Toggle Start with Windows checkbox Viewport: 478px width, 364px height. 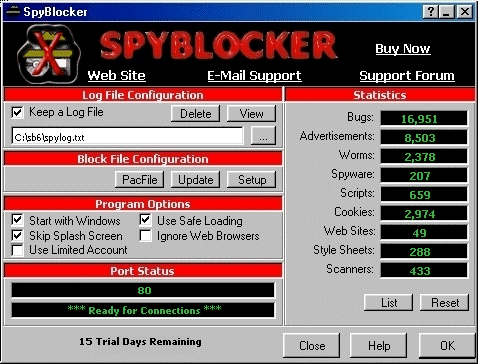point(17,220)
